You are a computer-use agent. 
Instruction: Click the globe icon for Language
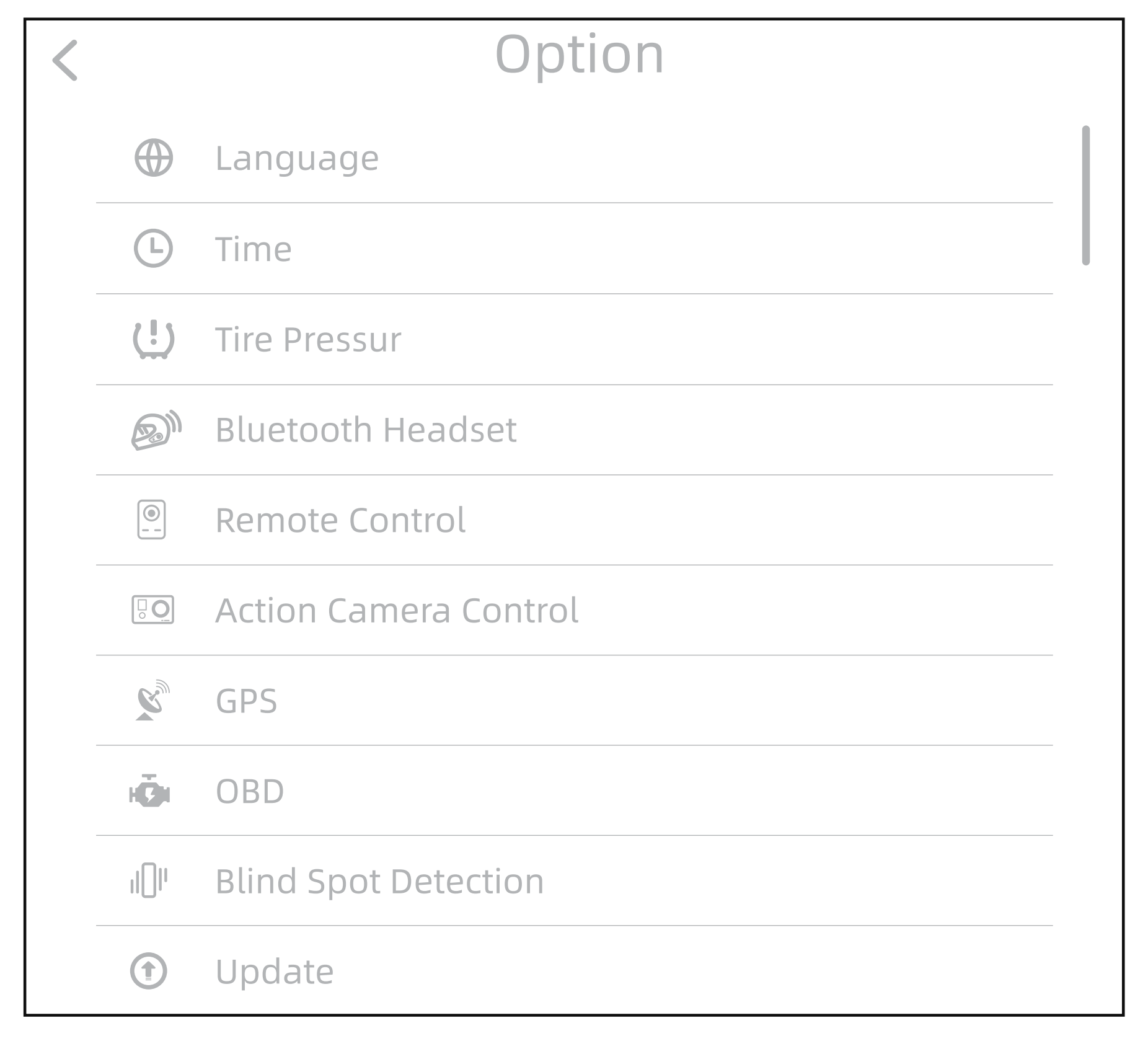coord(154,158)
